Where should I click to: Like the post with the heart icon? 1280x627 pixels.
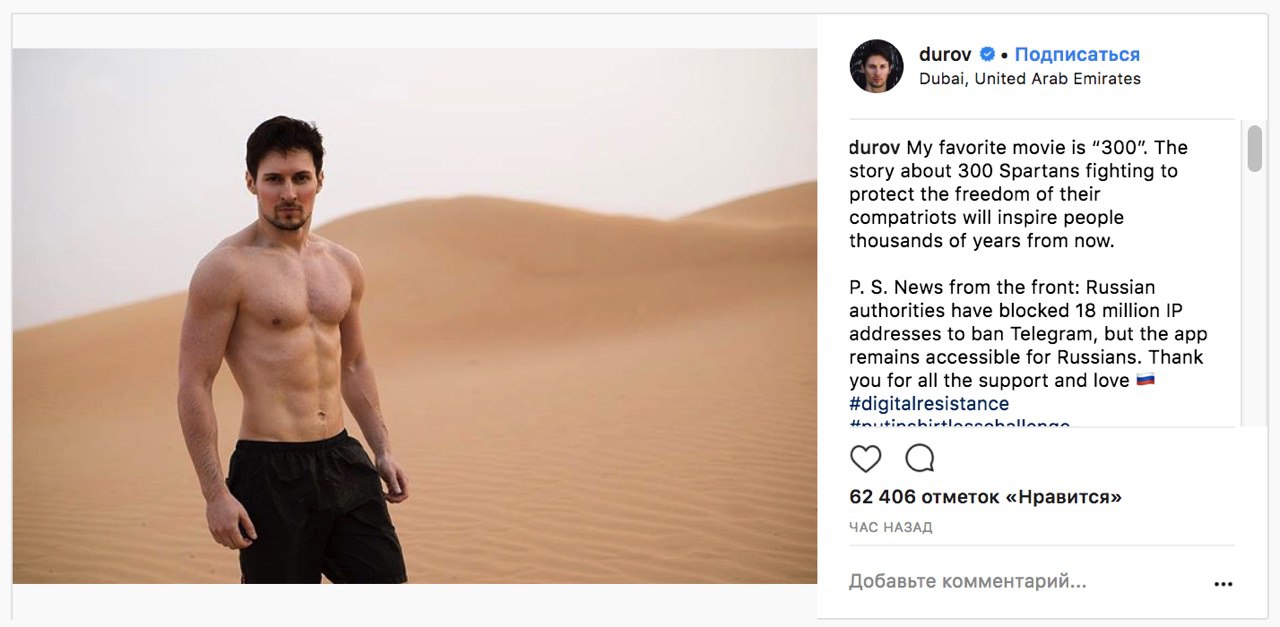pos(866,459)
